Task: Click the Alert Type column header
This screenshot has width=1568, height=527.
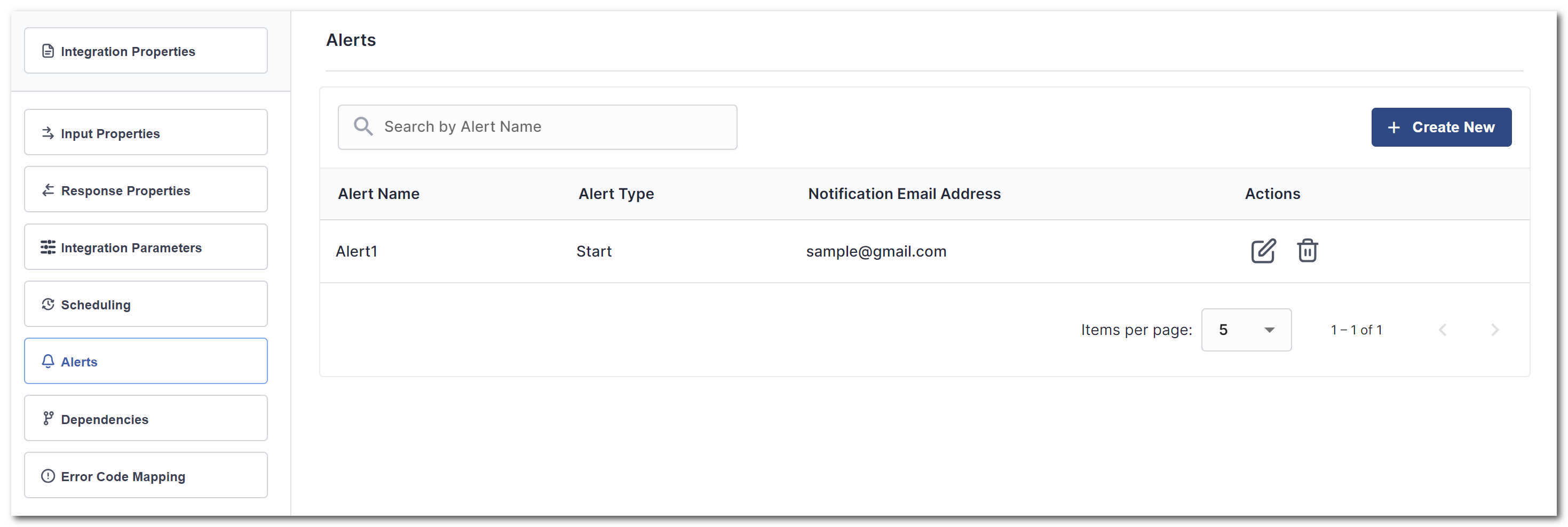Action: (x=616, y=194)
